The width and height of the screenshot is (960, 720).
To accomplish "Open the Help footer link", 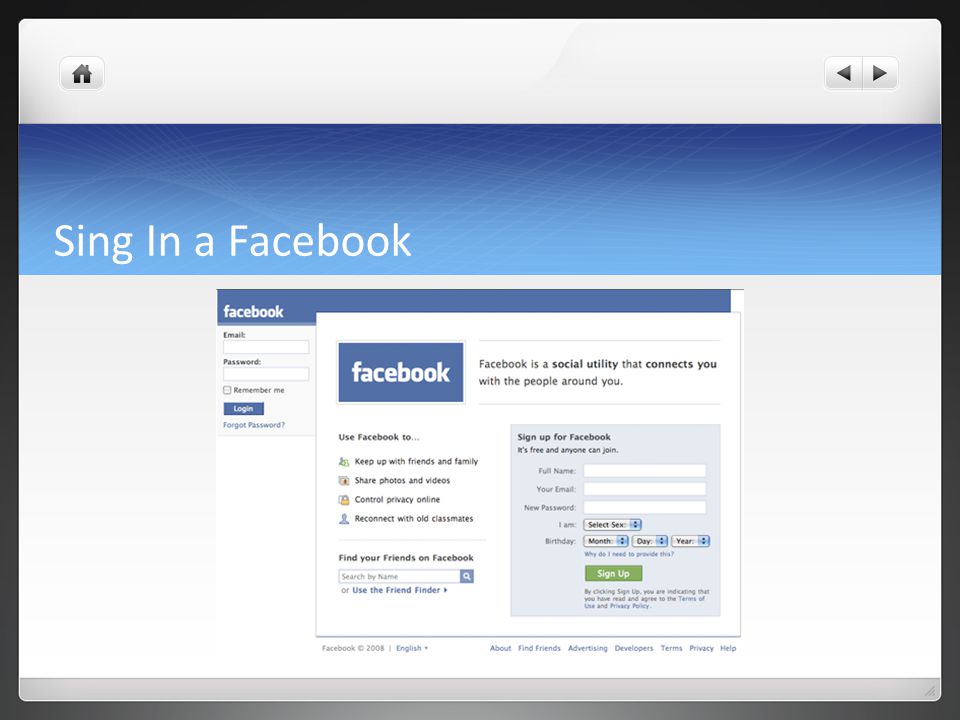I will point(728,648).
